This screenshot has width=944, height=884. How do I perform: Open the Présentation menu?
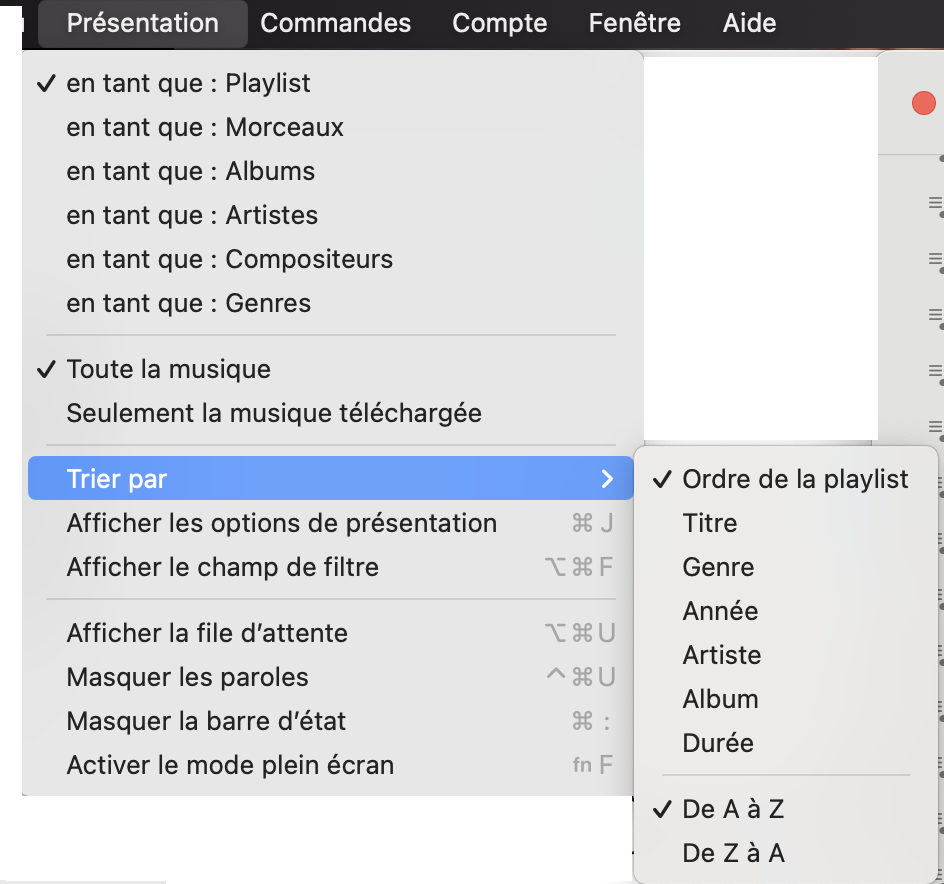tap(142, 23)
